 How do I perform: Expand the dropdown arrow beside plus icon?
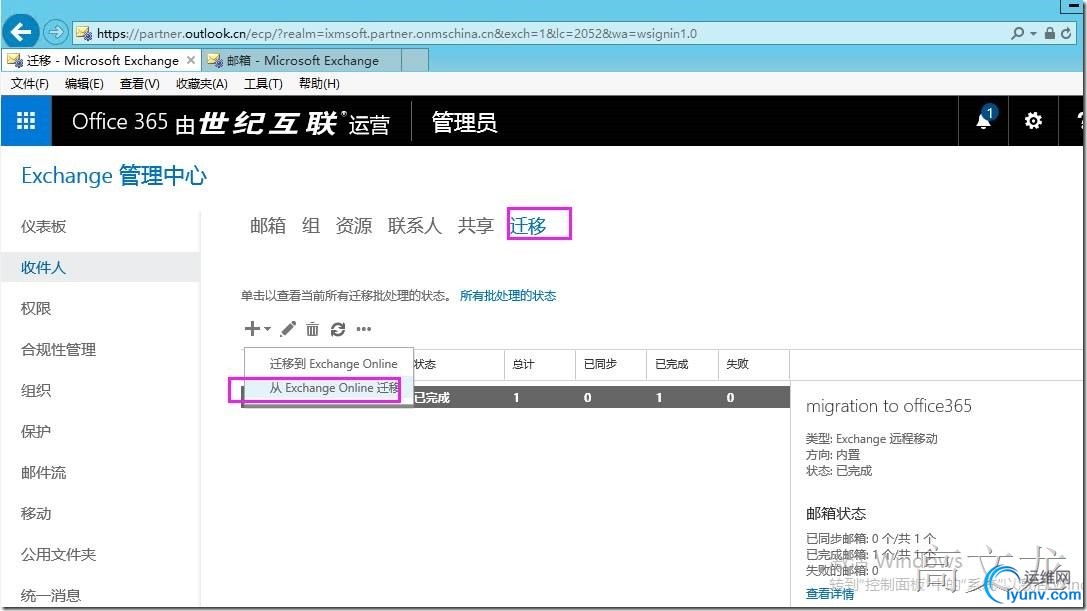pyautogui.click(x=267, y=329)
